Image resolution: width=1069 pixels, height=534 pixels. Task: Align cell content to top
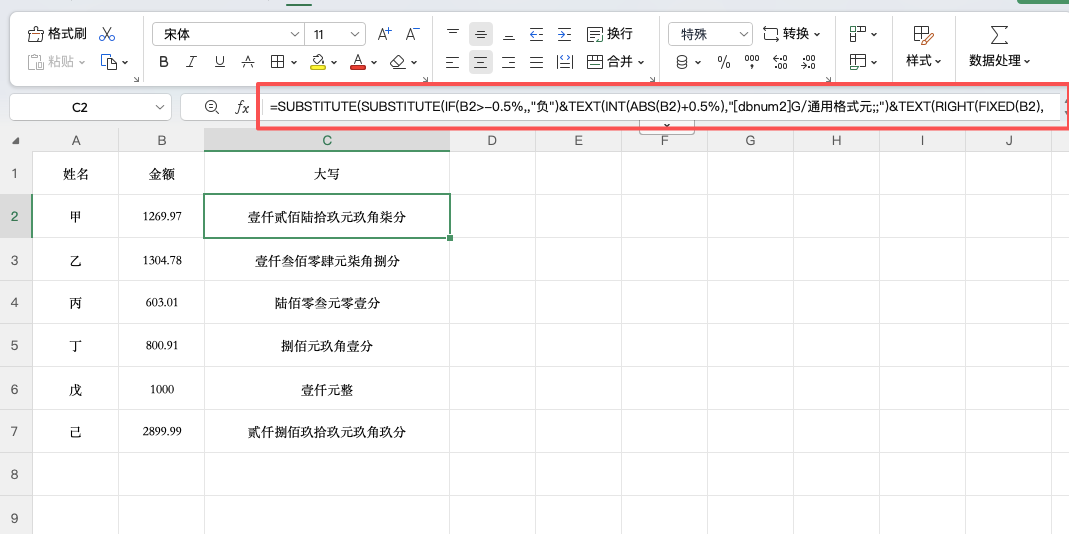tap(453, 34)
